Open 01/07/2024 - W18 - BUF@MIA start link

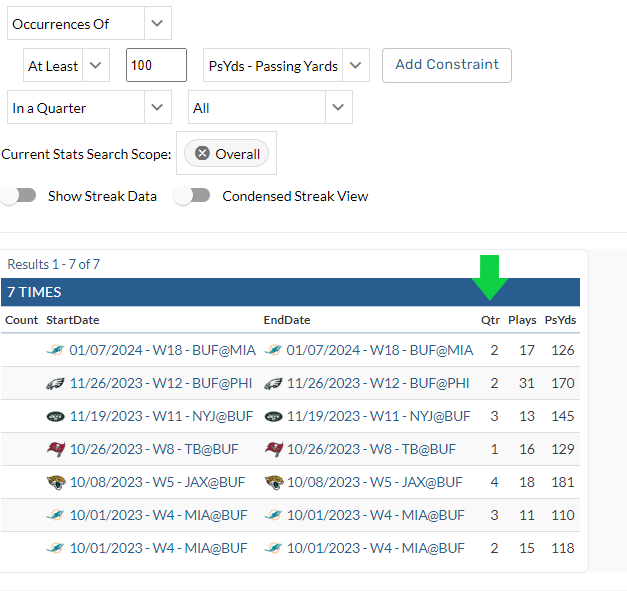click(x=162, y=350)
